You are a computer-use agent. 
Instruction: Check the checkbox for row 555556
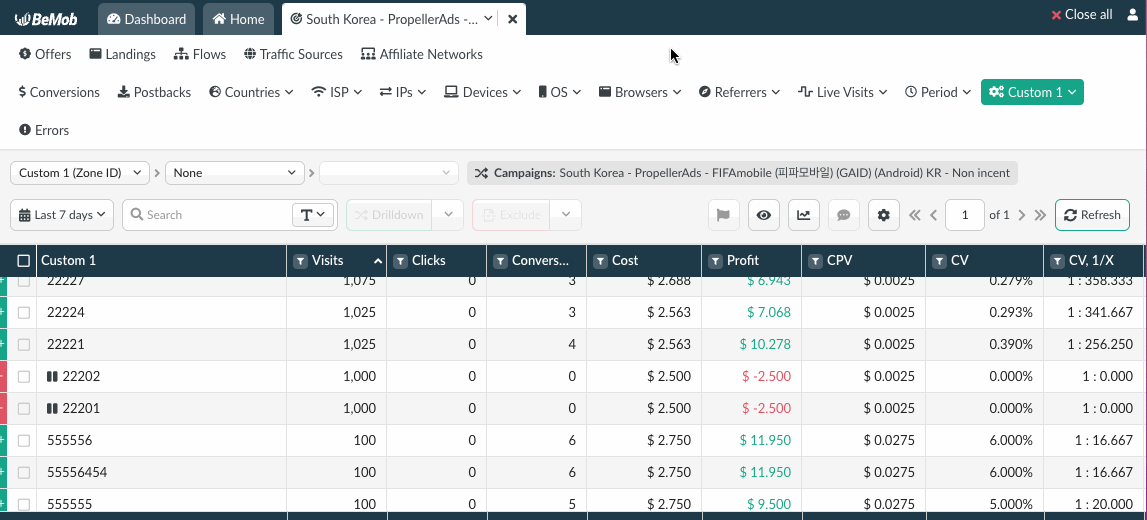tap(23, 441)
